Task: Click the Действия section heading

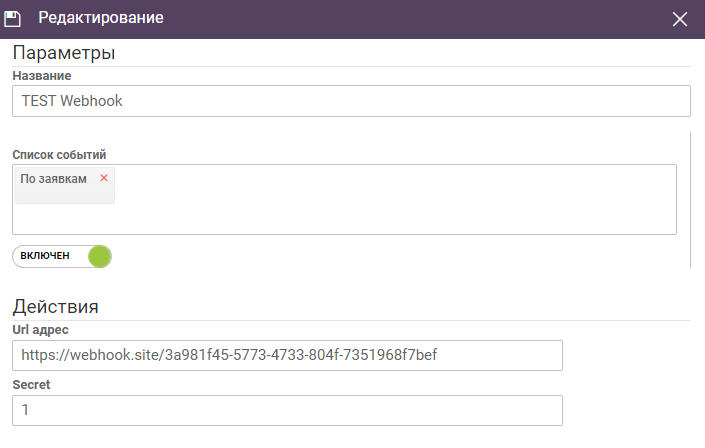Action: pos(55,306)
